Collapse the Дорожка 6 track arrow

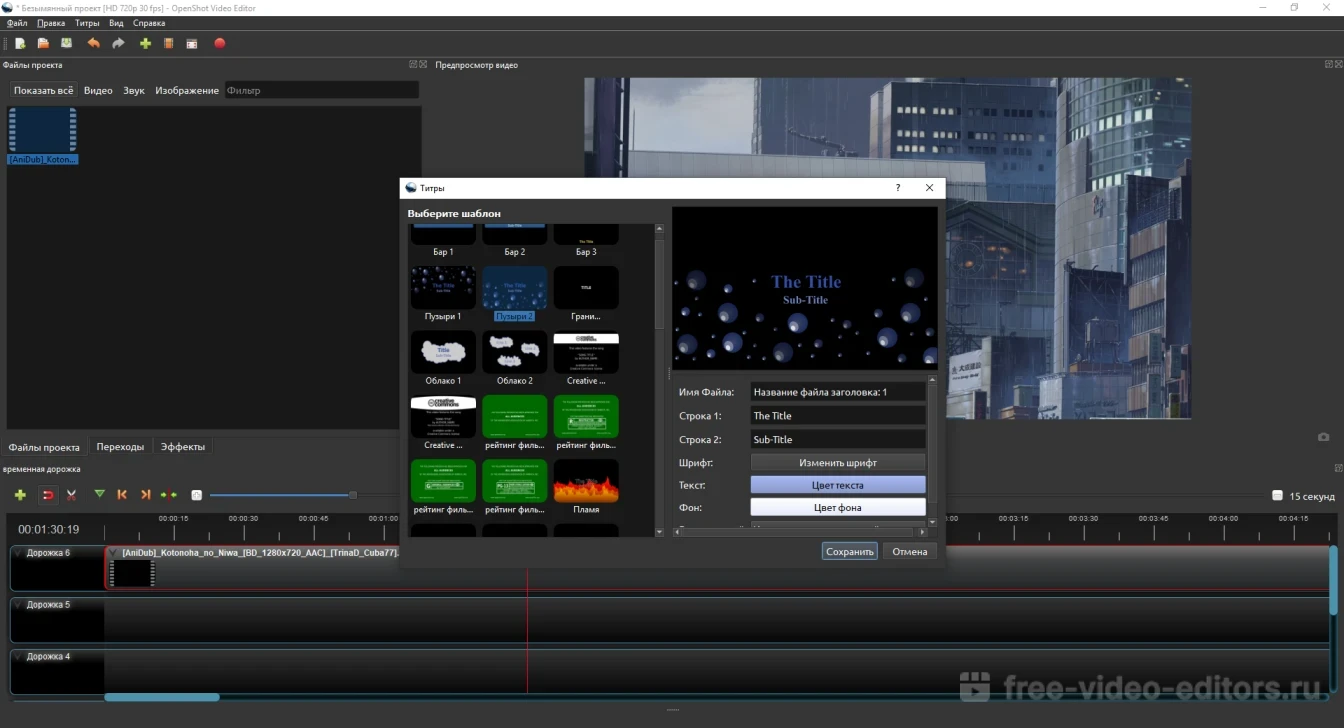tap(19, 553)
